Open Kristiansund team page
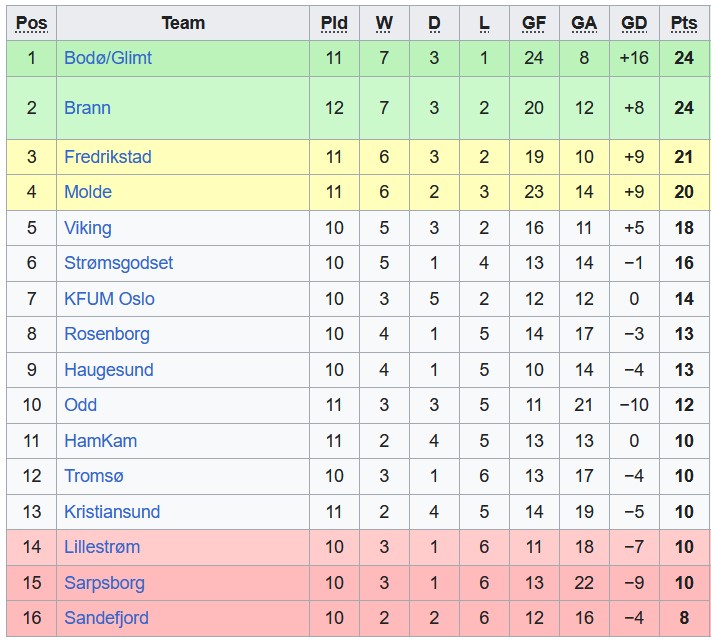This screenshot has width=711, height=640. 112,512
